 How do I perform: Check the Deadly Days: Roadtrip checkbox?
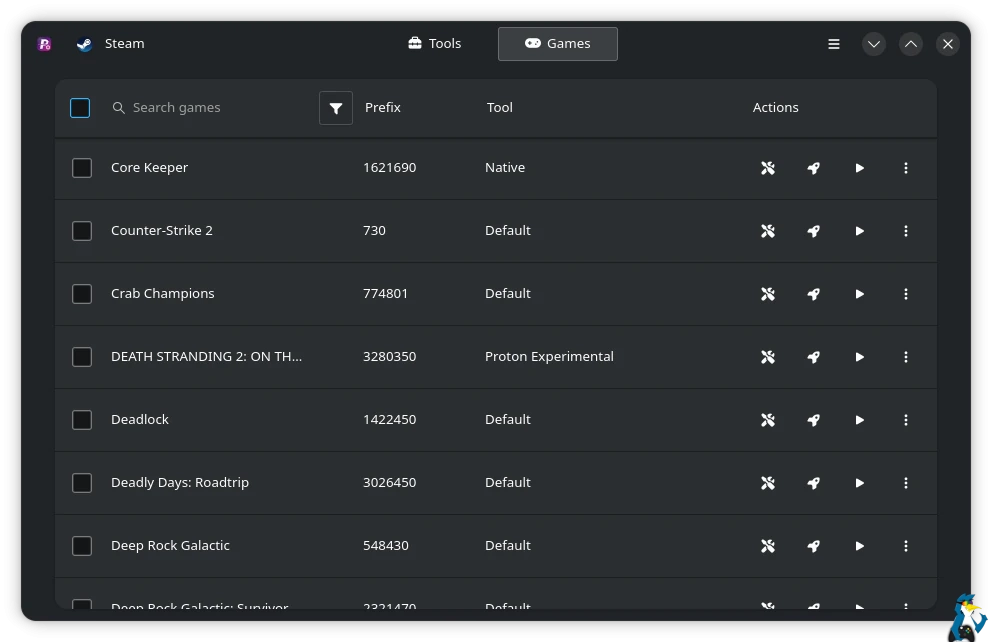(x=82, y=483)
